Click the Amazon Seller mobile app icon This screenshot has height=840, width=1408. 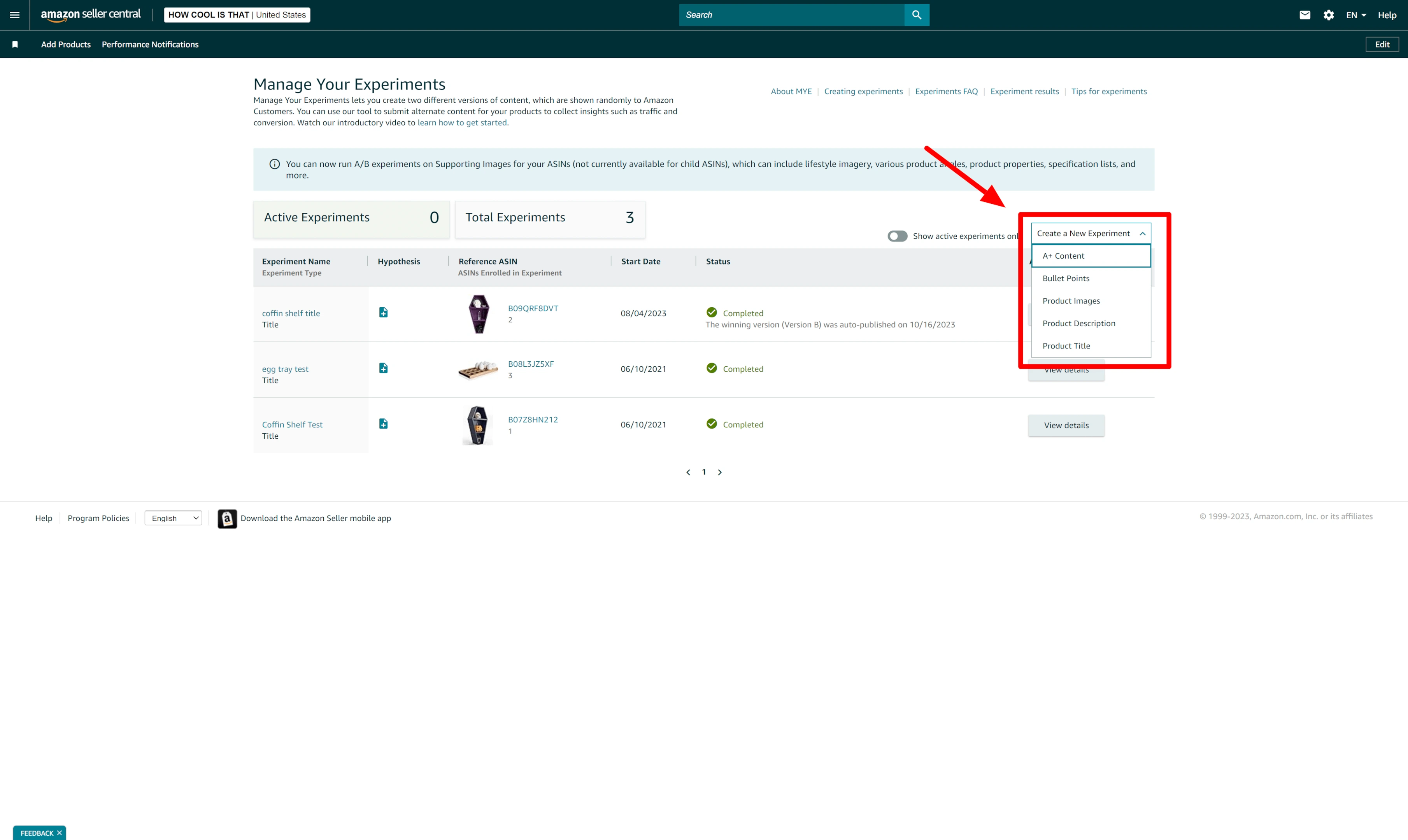[227, 518]
